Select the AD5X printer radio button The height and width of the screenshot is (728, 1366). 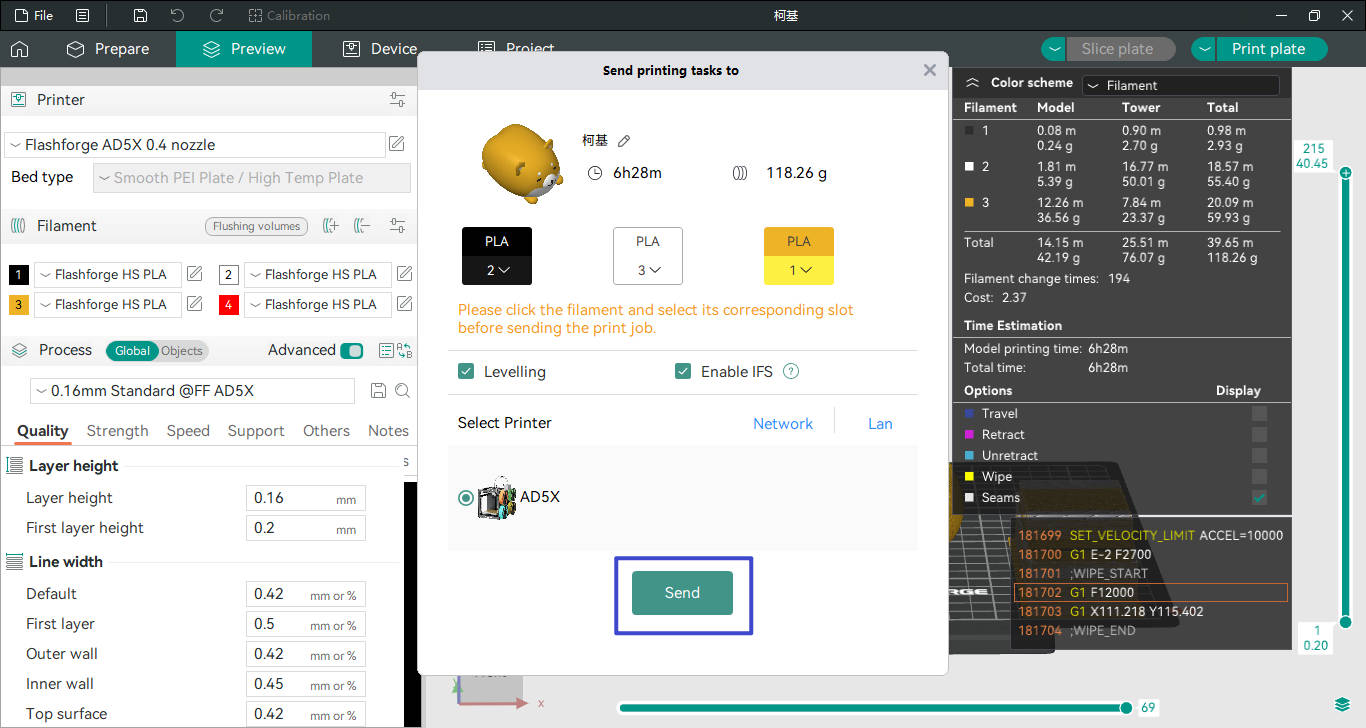[466, 498]
